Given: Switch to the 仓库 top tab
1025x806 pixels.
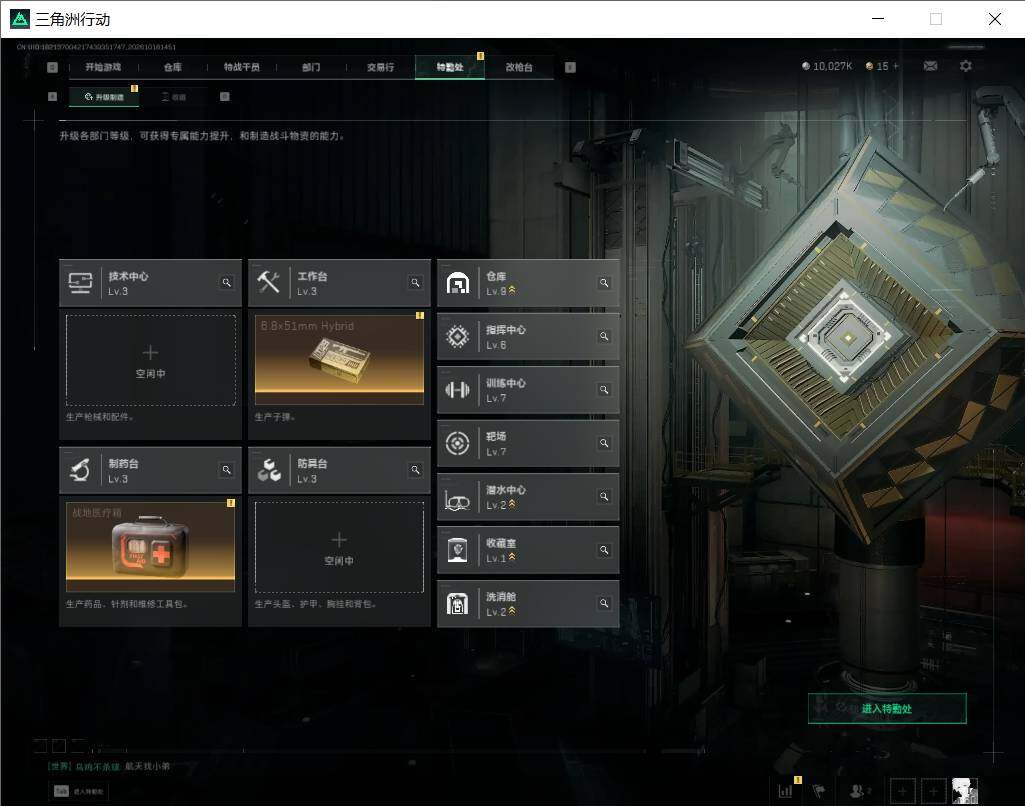Looking at the screenshot, I should click(173, 67).
